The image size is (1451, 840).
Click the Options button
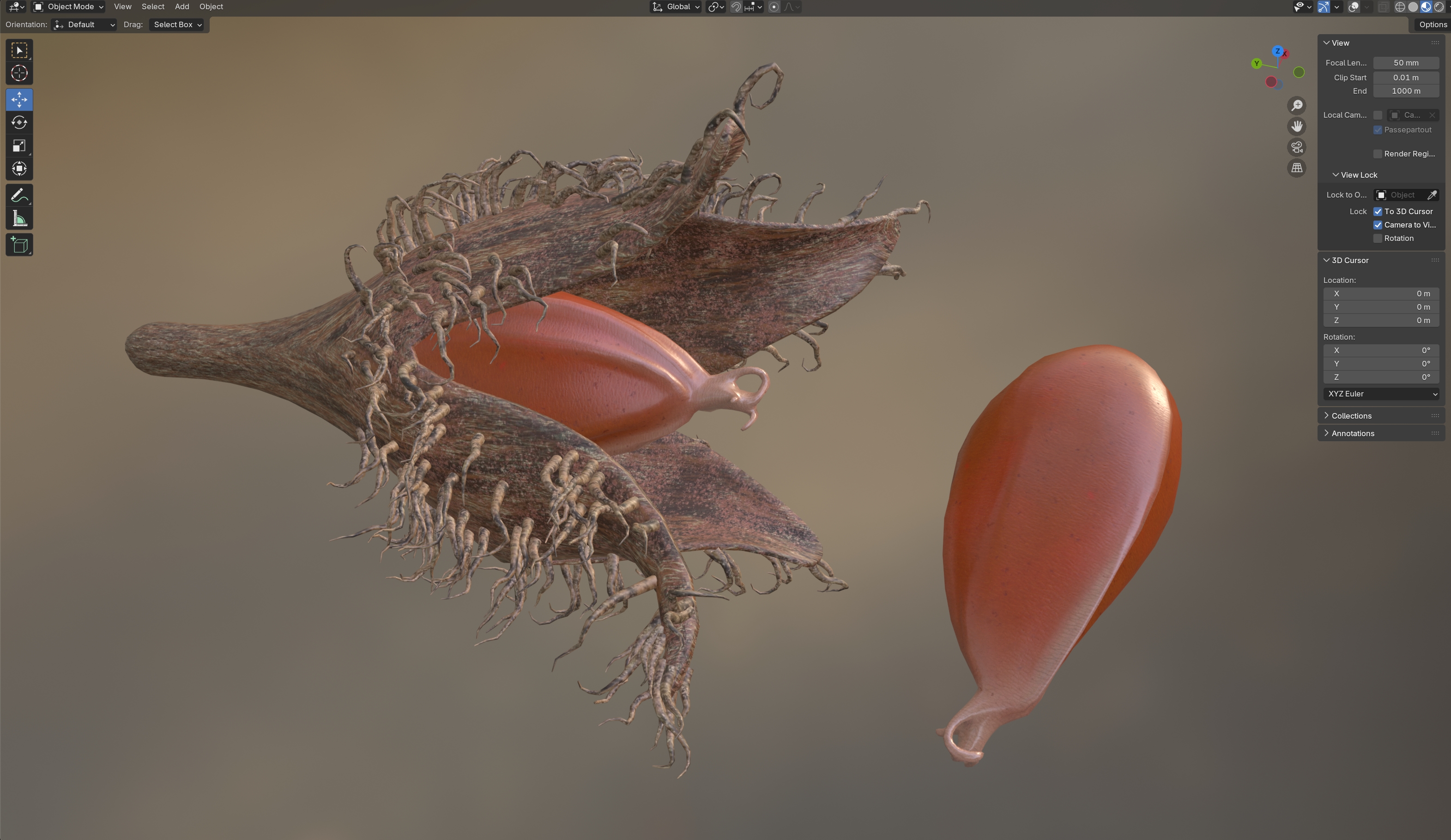tap(1432, 25)
